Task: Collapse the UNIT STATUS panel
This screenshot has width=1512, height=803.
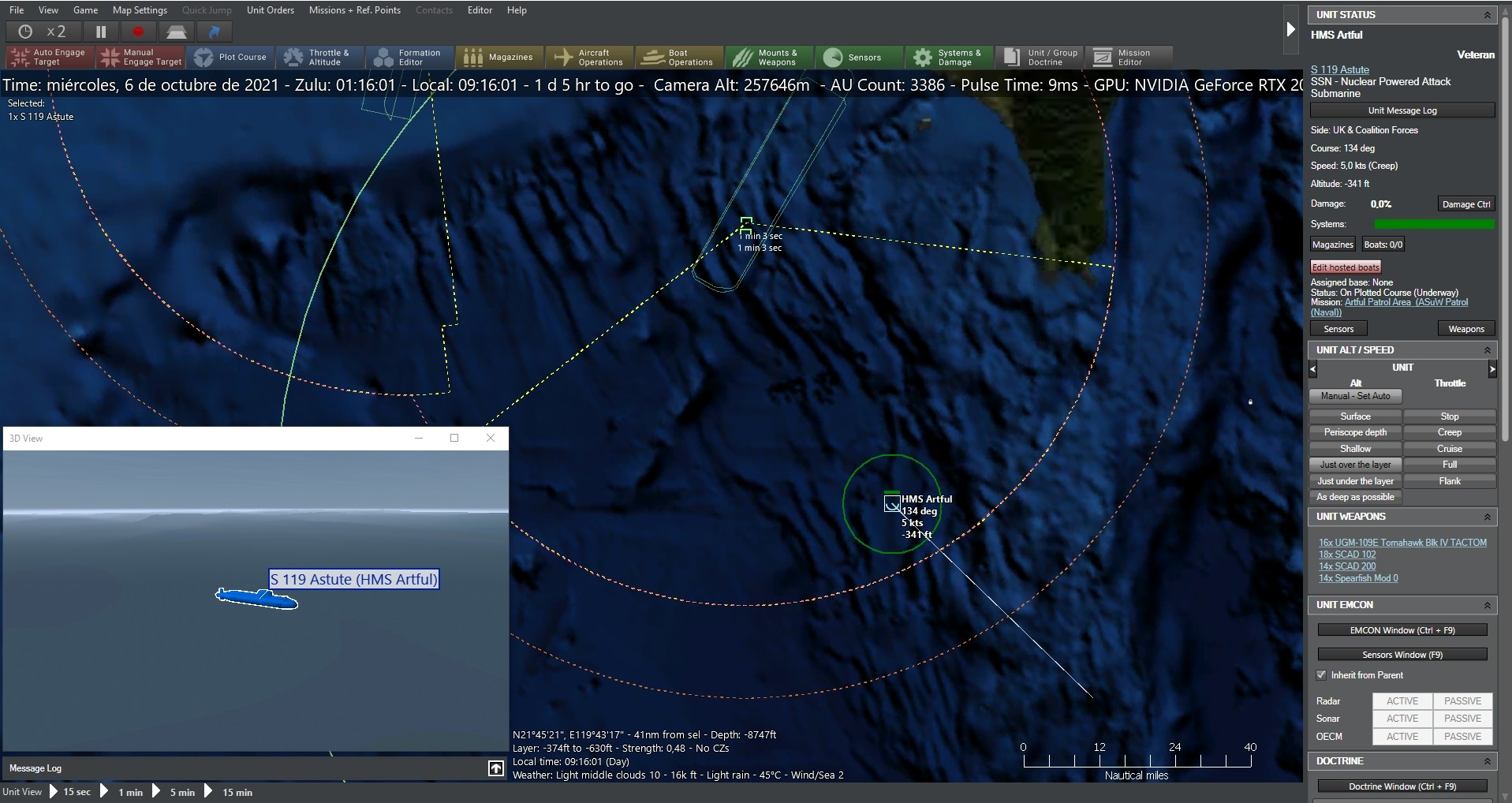Action: pyautogui.click(x=1488, y=14)
